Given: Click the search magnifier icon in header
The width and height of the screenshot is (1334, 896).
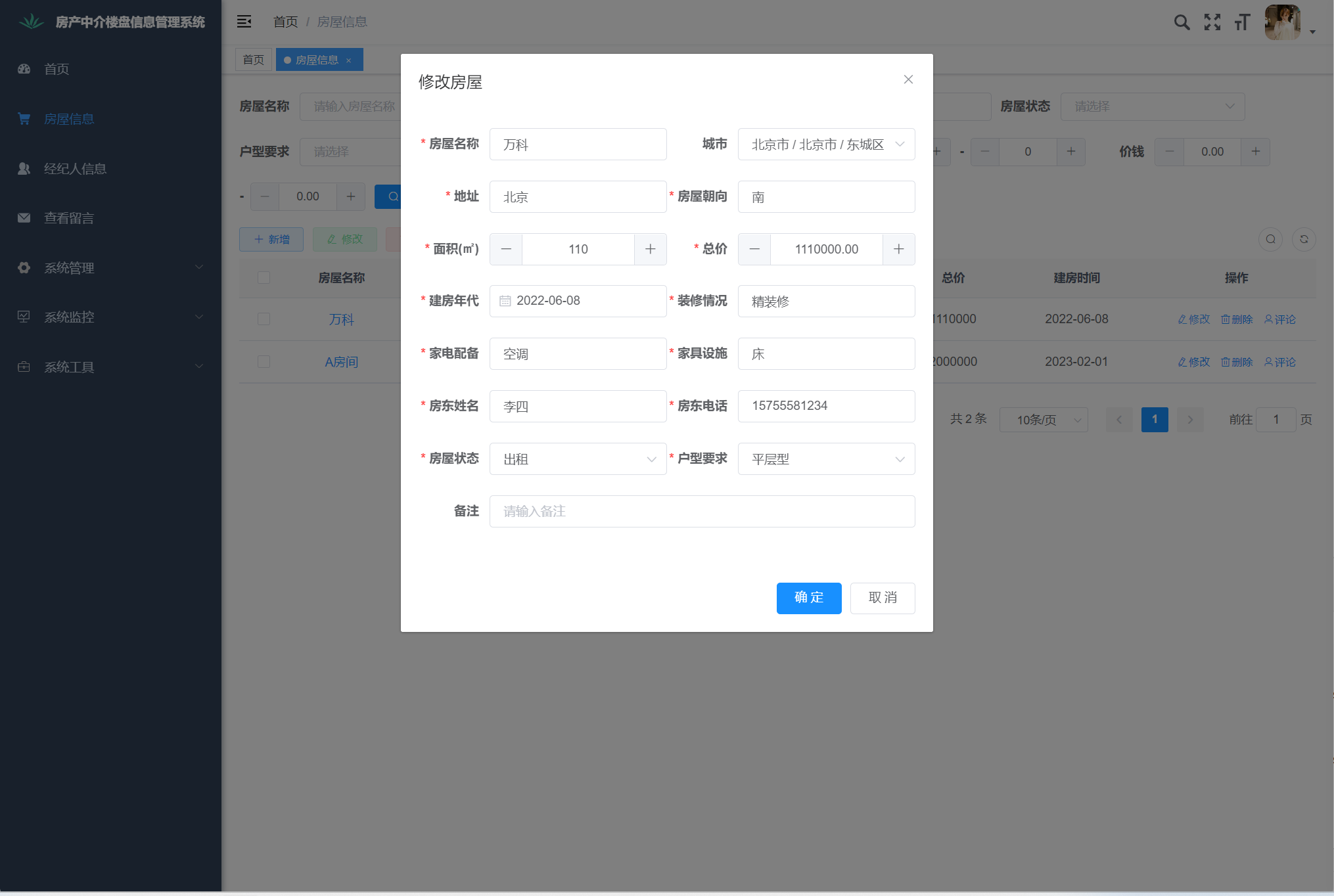Looking at the screenshot, I should [1181, 22].
